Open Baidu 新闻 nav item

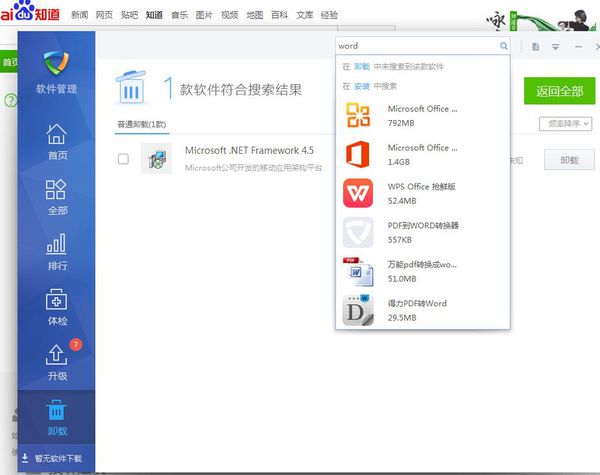(x=80, y=15)
